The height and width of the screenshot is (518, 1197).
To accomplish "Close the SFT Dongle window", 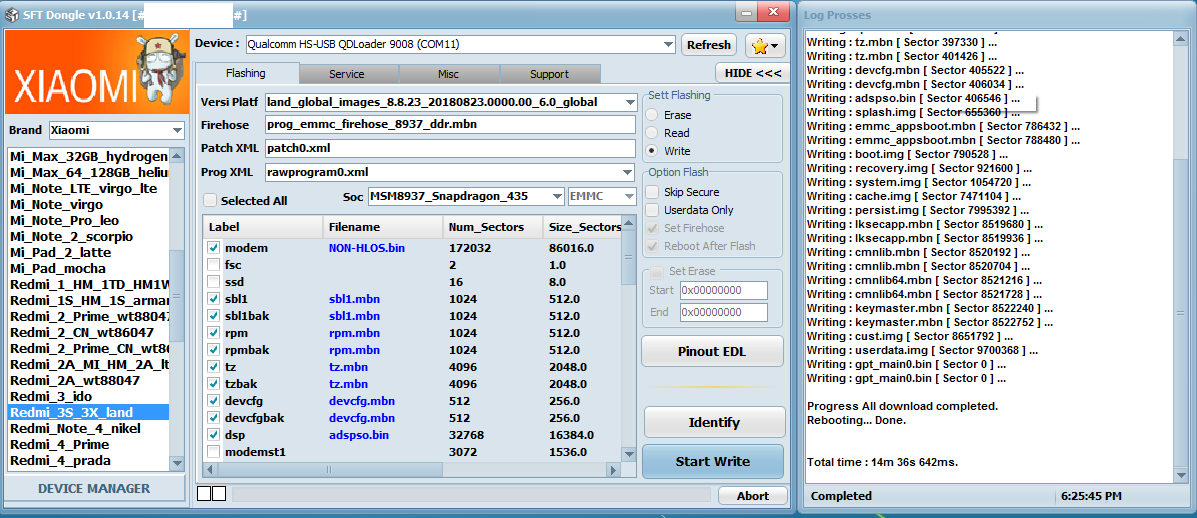I will (773, 12).
